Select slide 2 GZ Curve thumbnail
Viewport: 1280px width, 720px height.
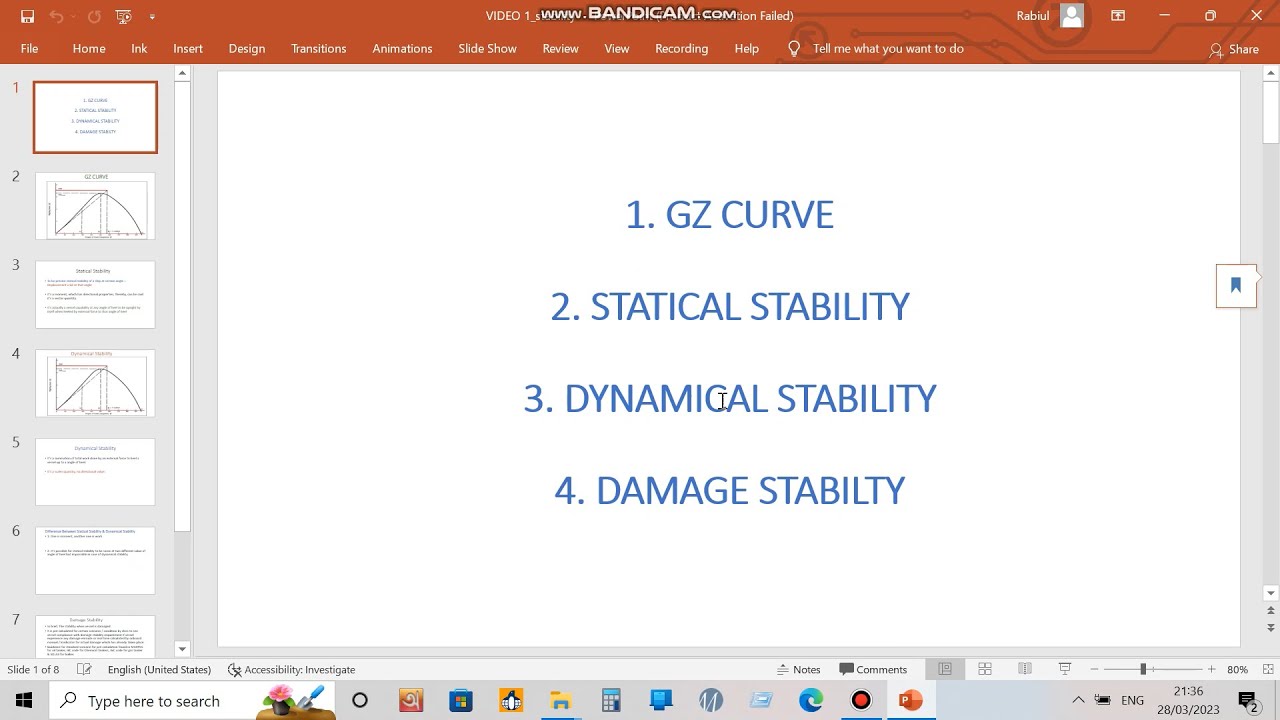95,205
